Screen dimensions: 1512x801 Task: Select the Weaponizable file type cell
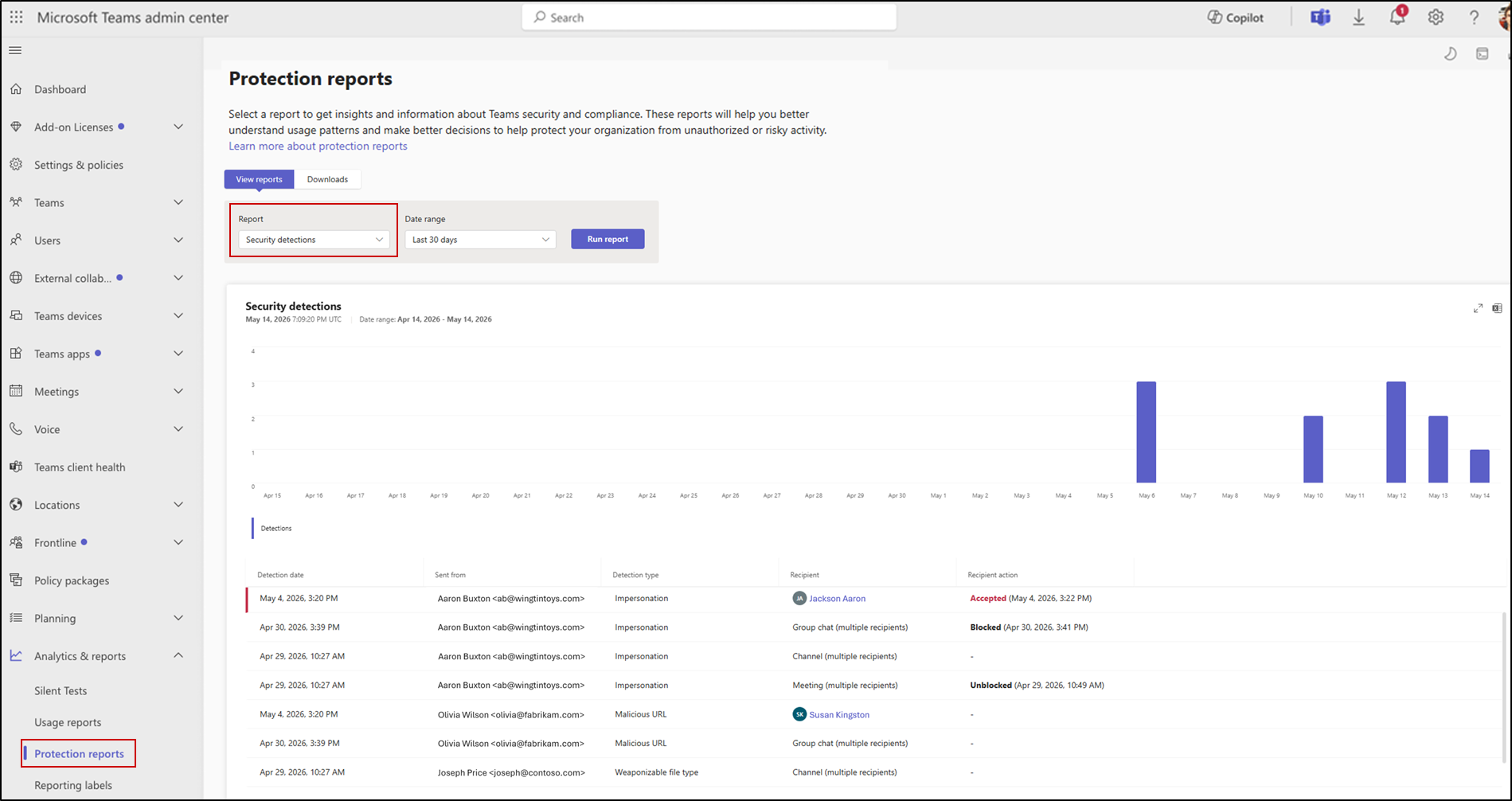pyautogui.click(x=656, y=772)
